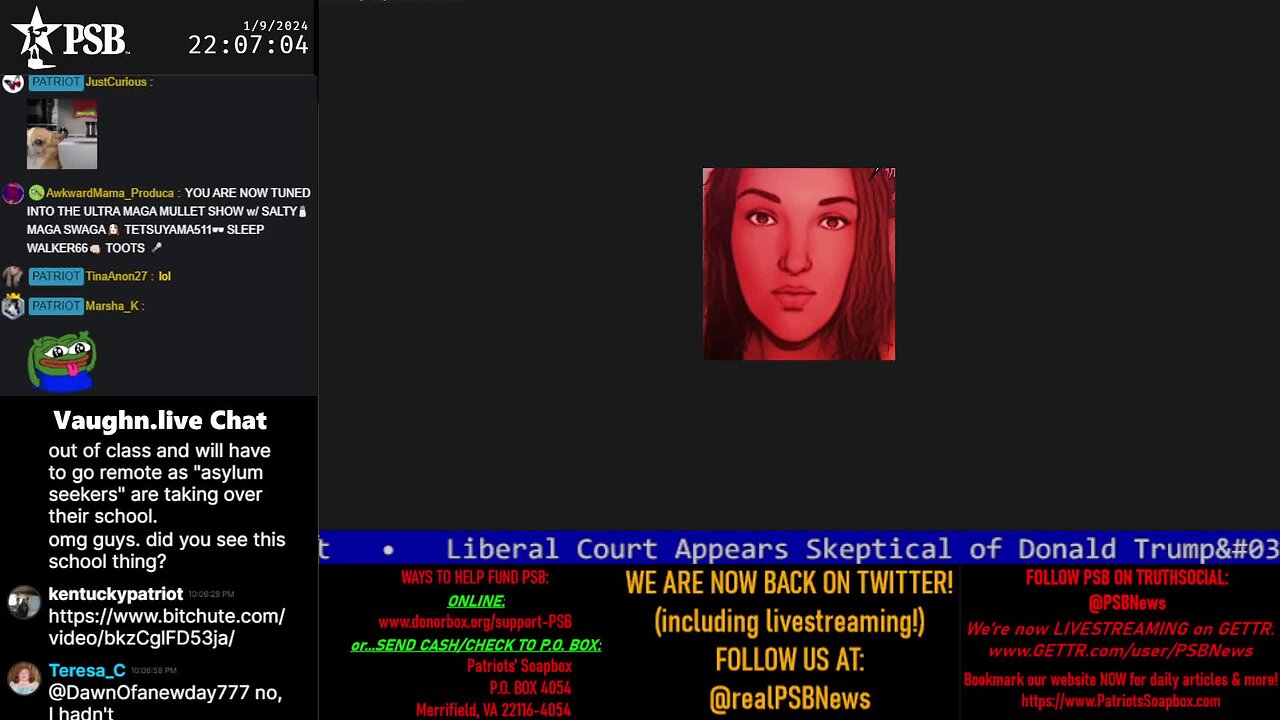
Task: Click the 'omg guys' school chat message
Action: point(167,550)
